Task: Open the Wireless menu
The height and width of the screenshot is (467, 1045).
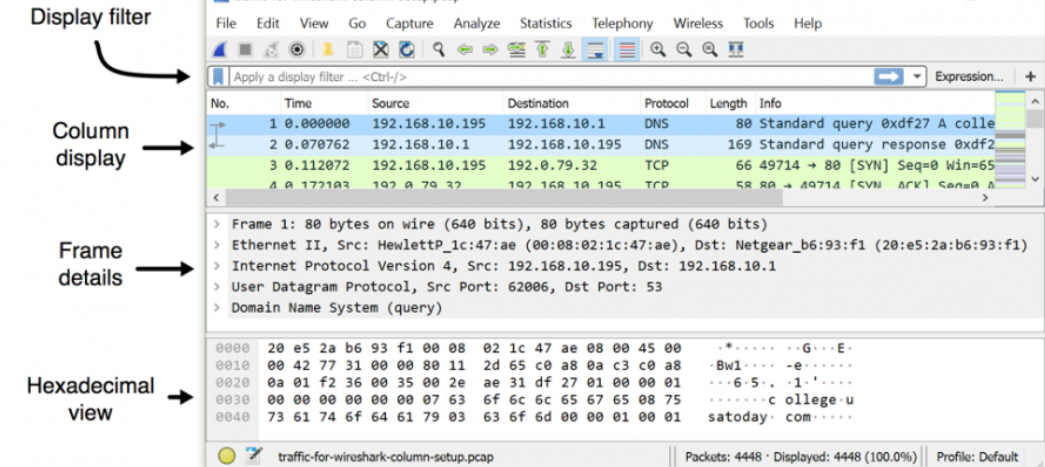Action: [698, 23]
